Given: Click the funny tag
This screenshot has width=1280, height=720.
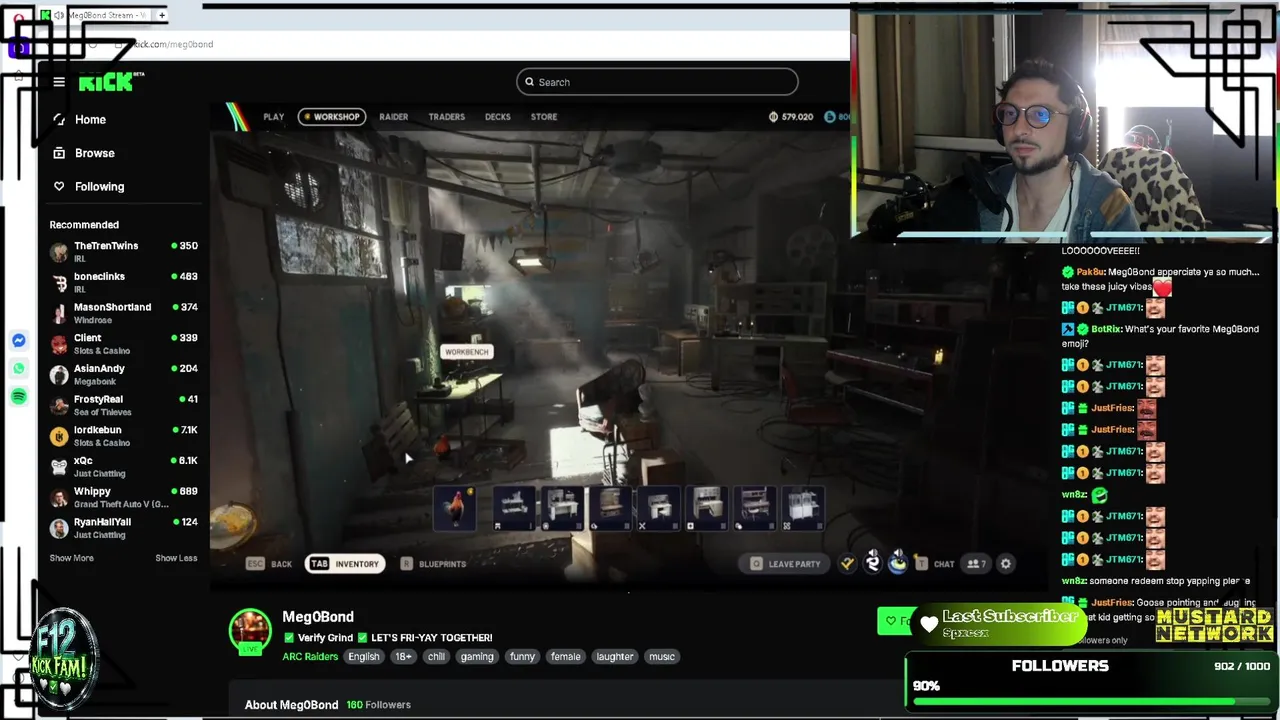Looking at the screenshot, I should [x=522, y=657].
